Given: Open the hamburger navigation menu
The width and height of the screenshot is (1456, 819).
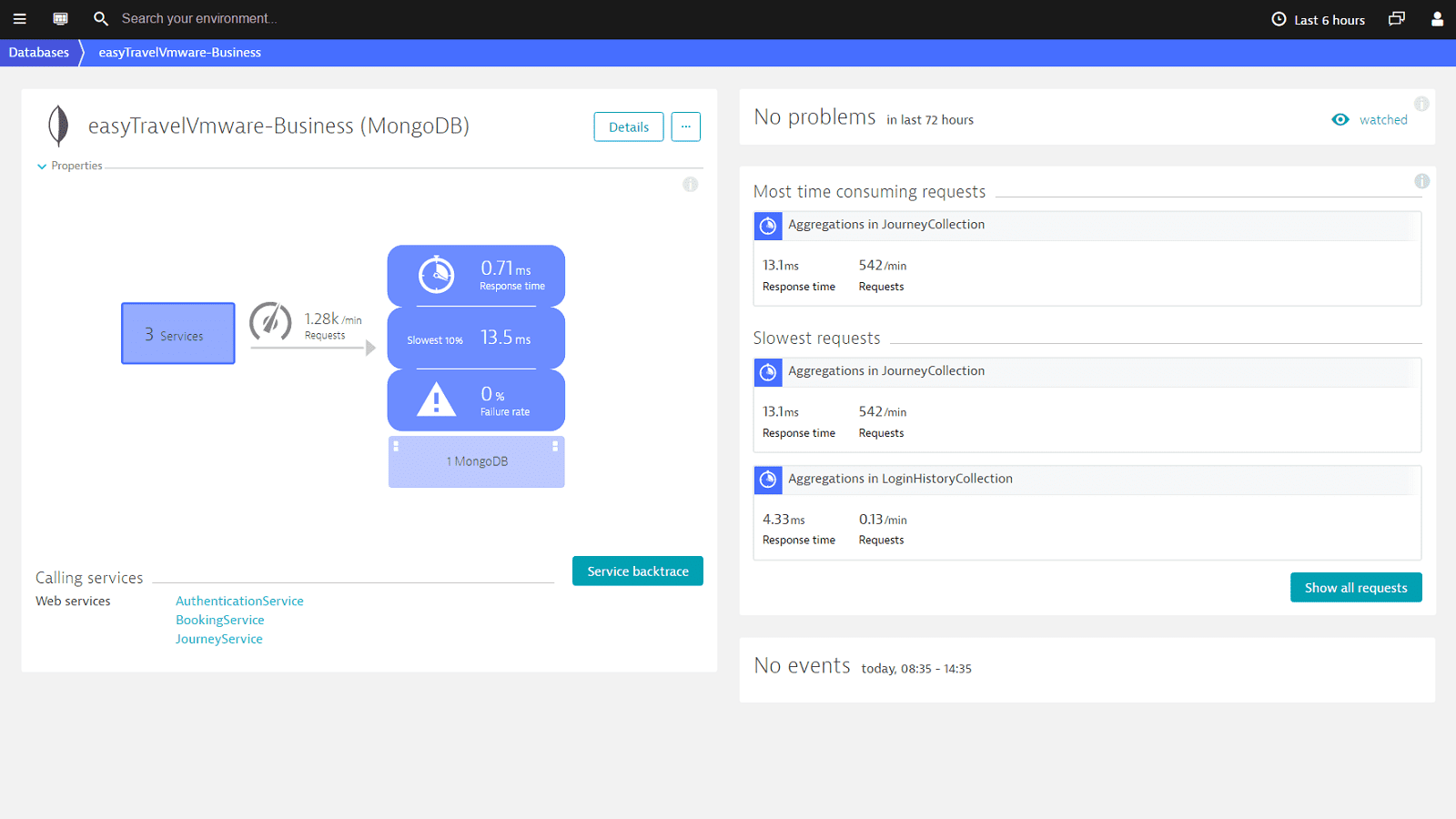Looking at the screenshot, I should (x=19, y=18).
